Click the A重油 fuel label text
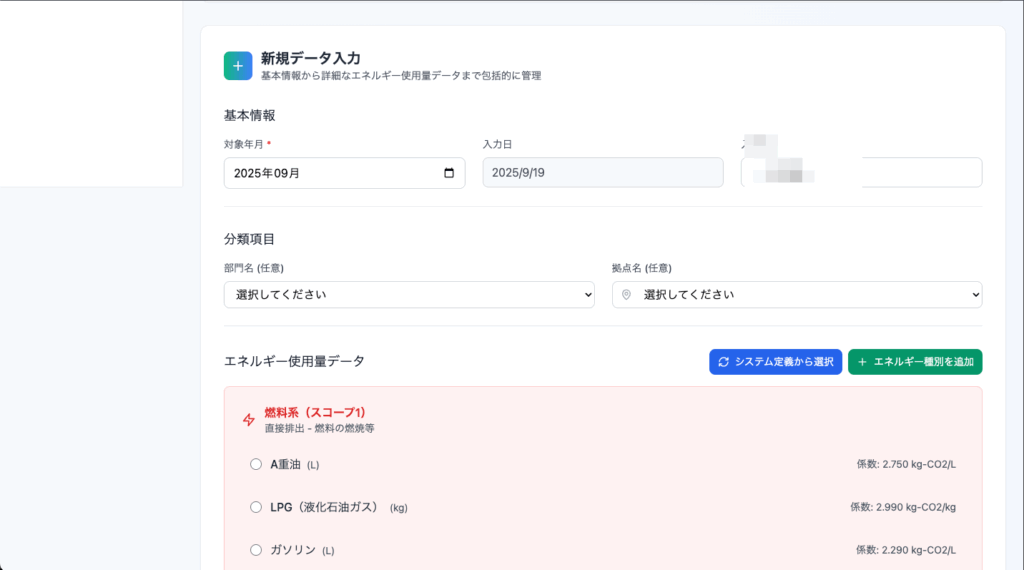This screenshot has height=570, width=1024. point(285,464)
